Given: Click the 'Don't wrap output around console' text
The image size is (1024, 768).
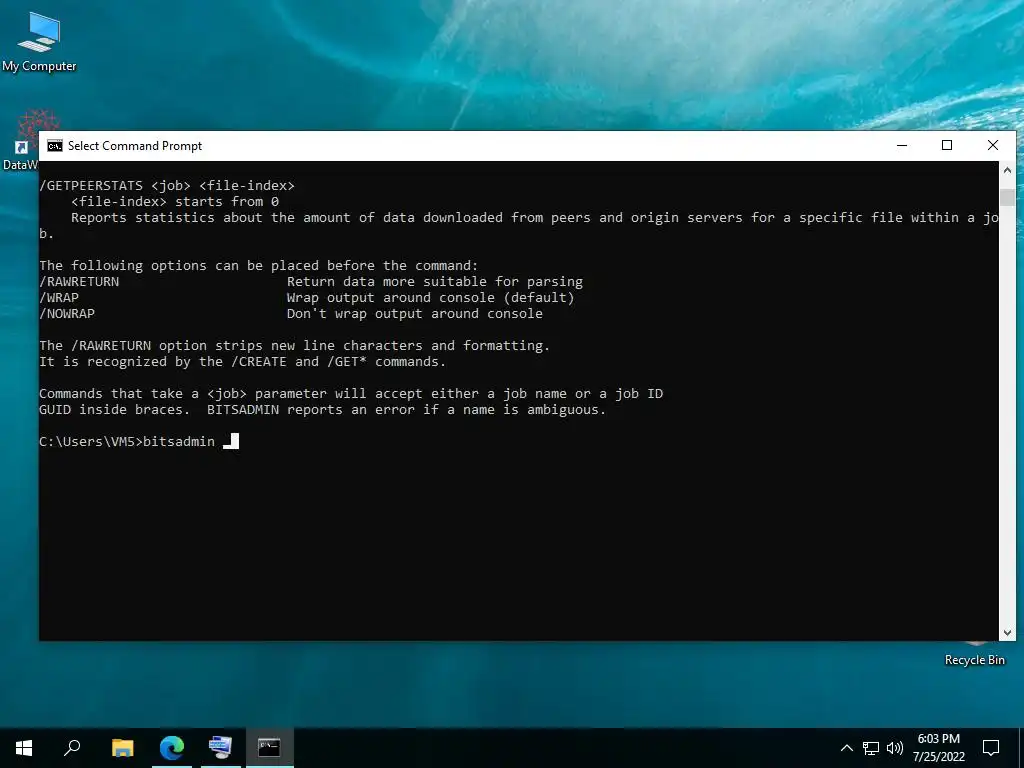Looking at the screenshot, I should [414, 313].
